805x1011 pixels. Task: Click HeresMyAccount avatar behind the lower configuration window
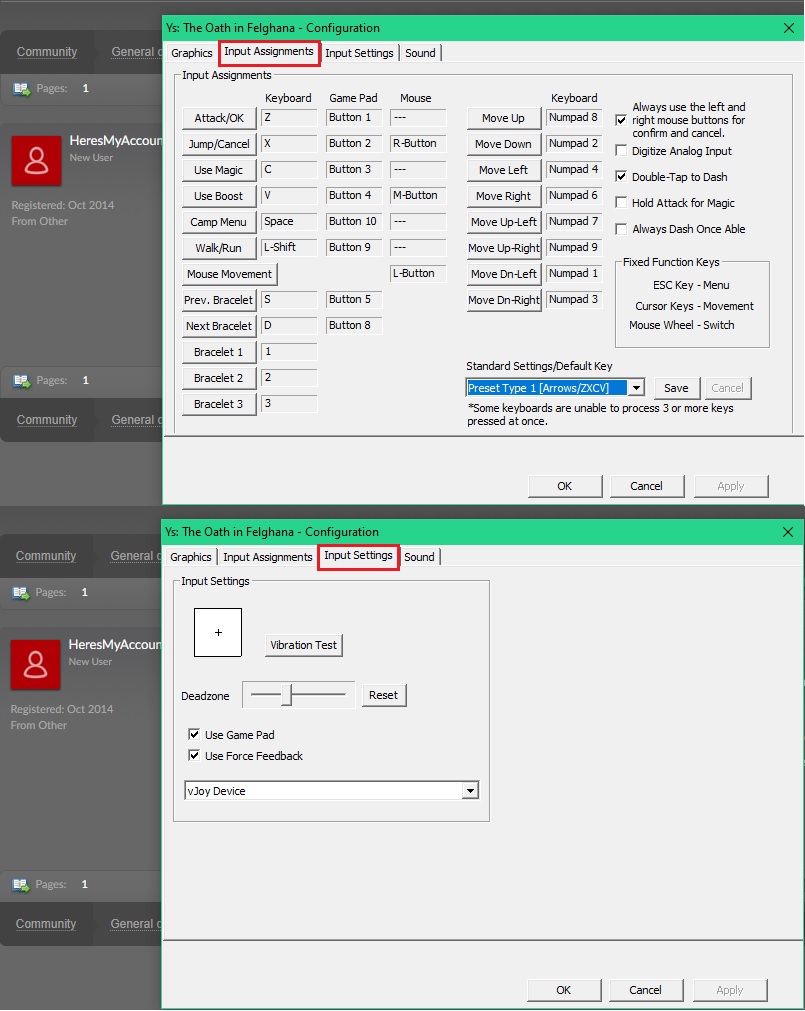pyautogui.click(x=35, y=665)
